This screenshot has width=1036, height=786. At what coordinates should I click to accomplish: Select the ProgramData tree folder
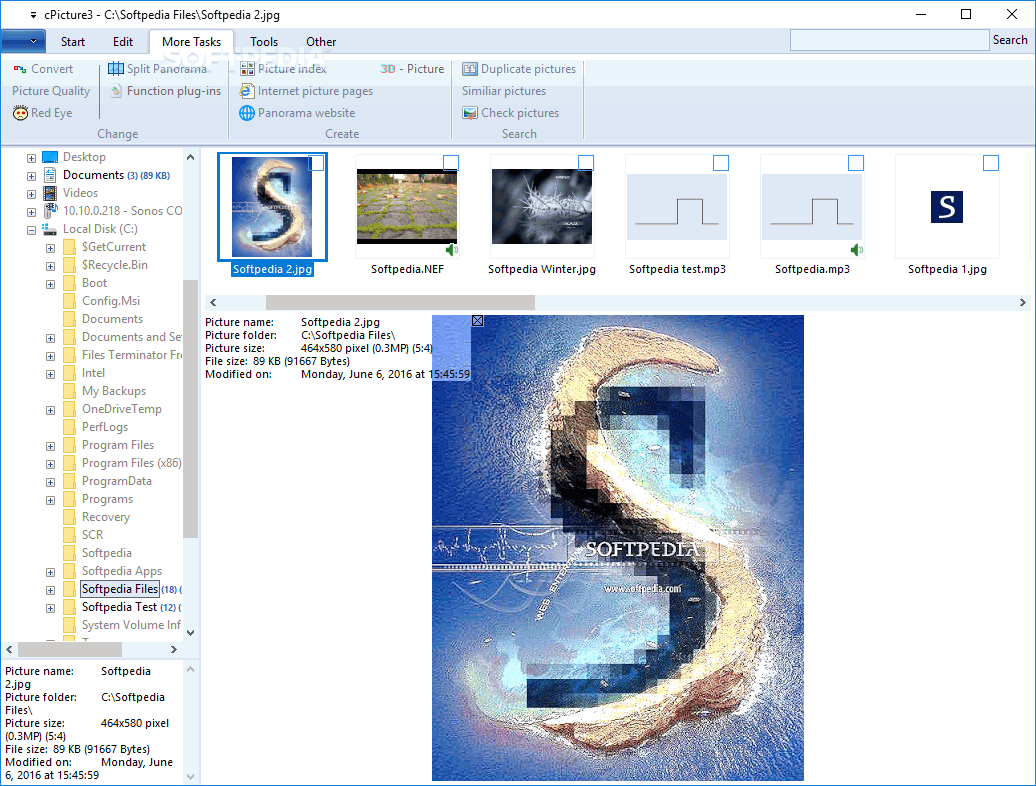coord(117,482)
